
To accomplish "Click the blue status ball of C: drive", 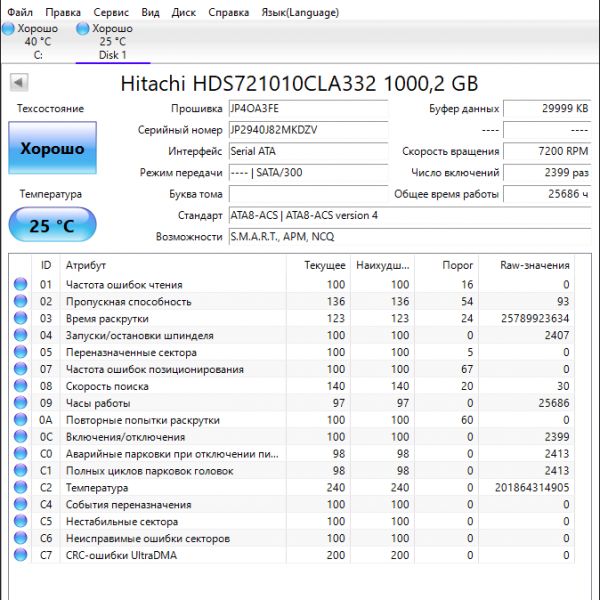I will (x=8, y=28).
